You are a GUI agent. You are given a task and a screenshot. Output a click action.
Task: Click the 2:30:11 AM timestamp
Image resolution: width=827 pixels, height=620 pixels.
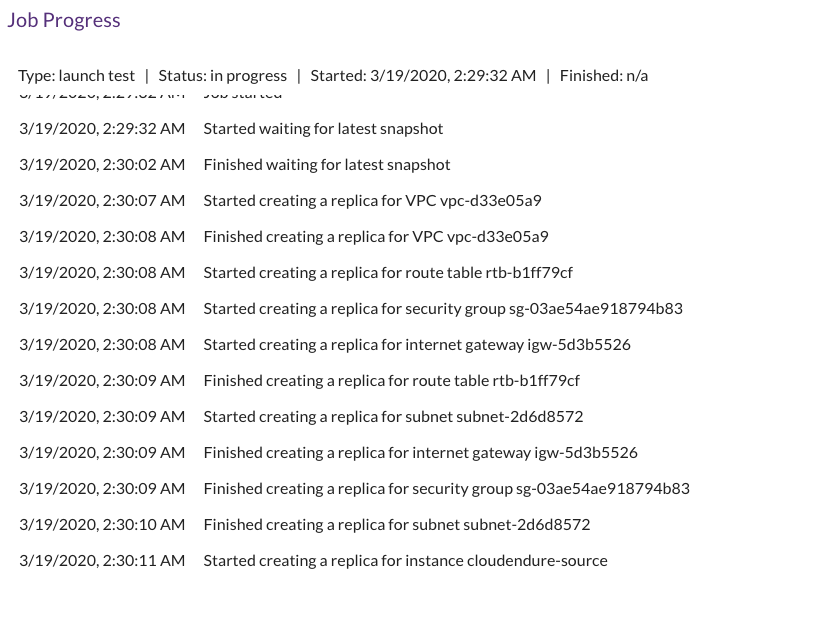pos(102,560)
